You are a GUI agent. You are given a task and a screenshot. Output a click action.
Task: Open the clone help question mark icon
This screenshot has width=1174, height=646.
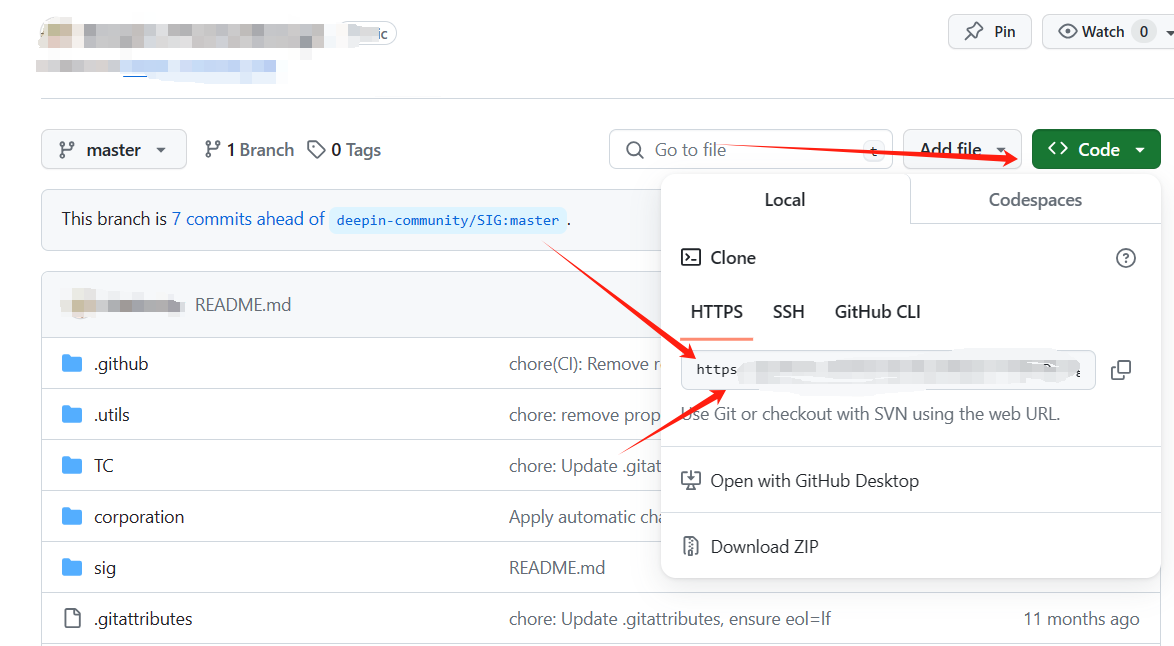coord(1125,258)
